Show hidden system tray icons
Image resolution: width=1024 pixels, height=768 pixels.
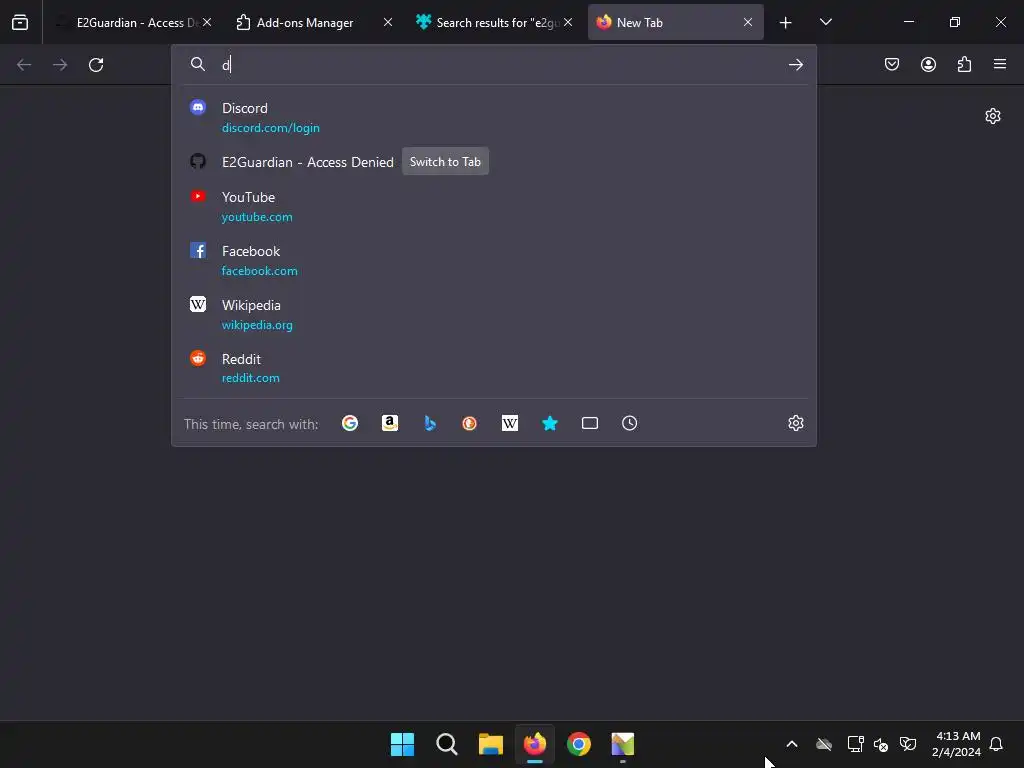[x=792, y=744]
